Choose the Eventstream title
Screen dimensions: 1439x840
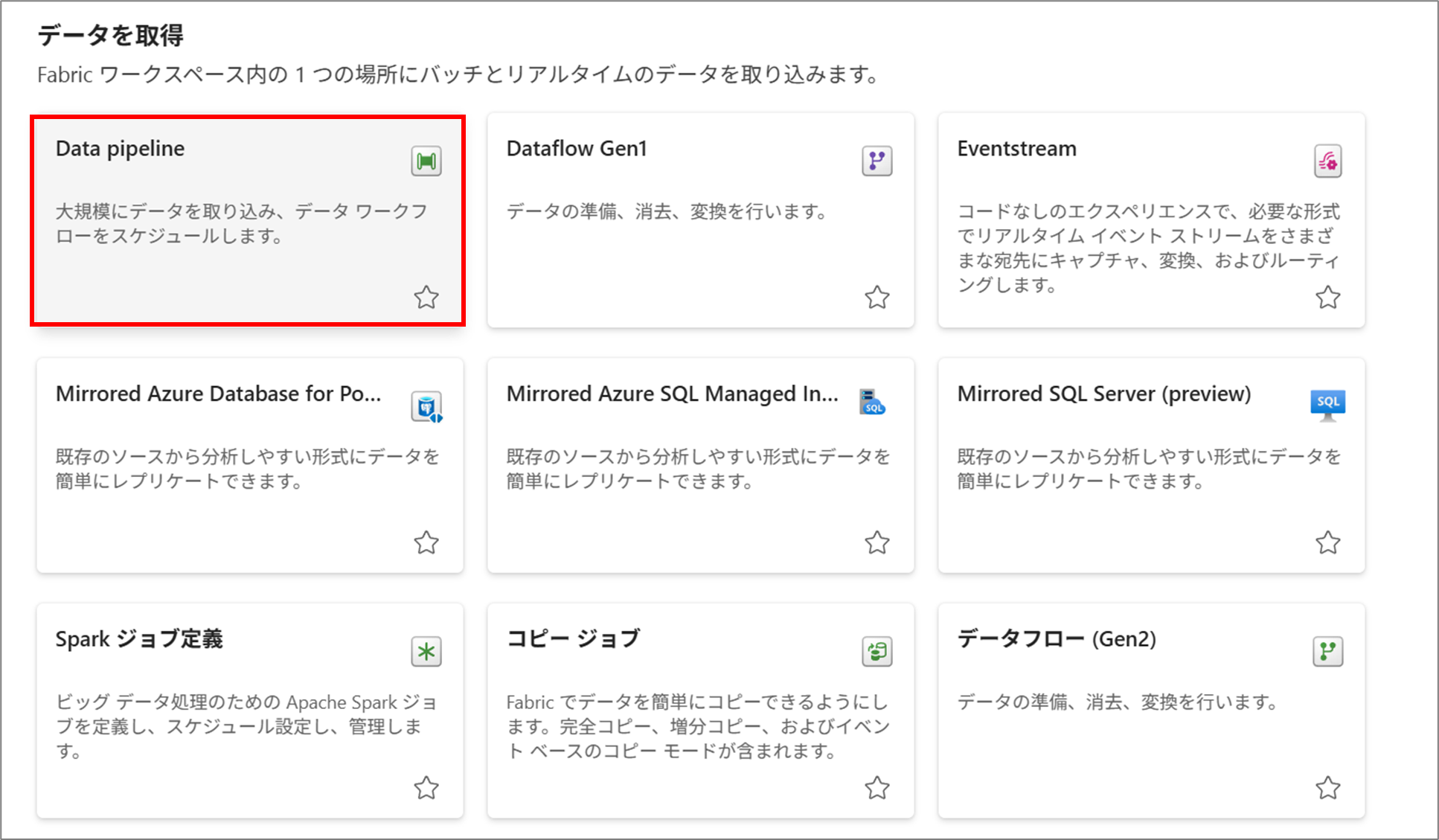coord(1016,149)
